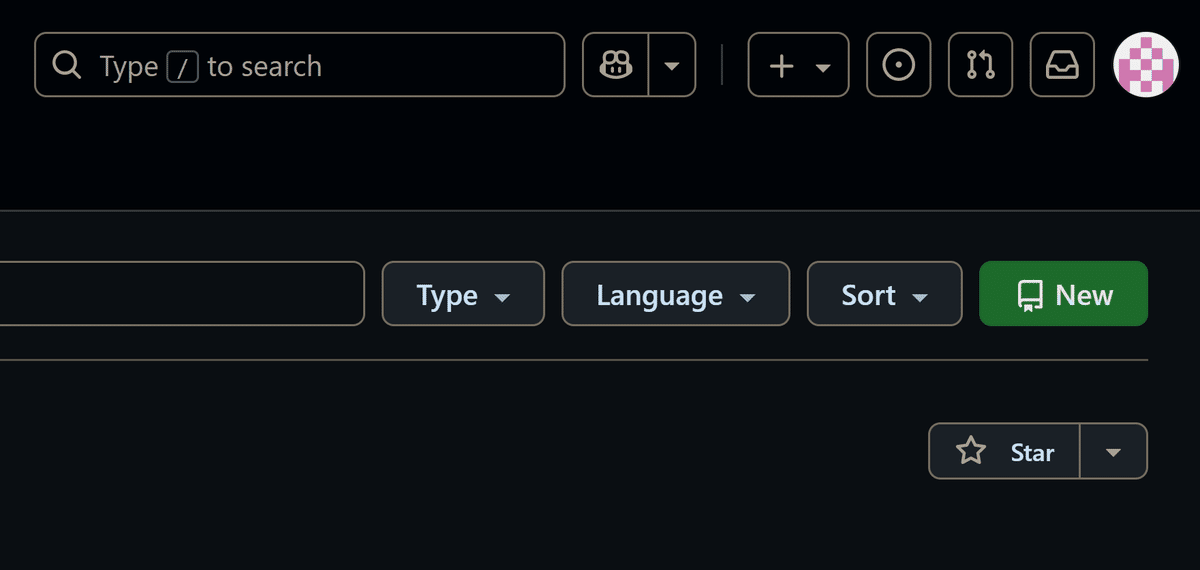This screenshot has width=1200, height=570.
Task: Click the slash key hint in search
Action: [x=182, y=67]
